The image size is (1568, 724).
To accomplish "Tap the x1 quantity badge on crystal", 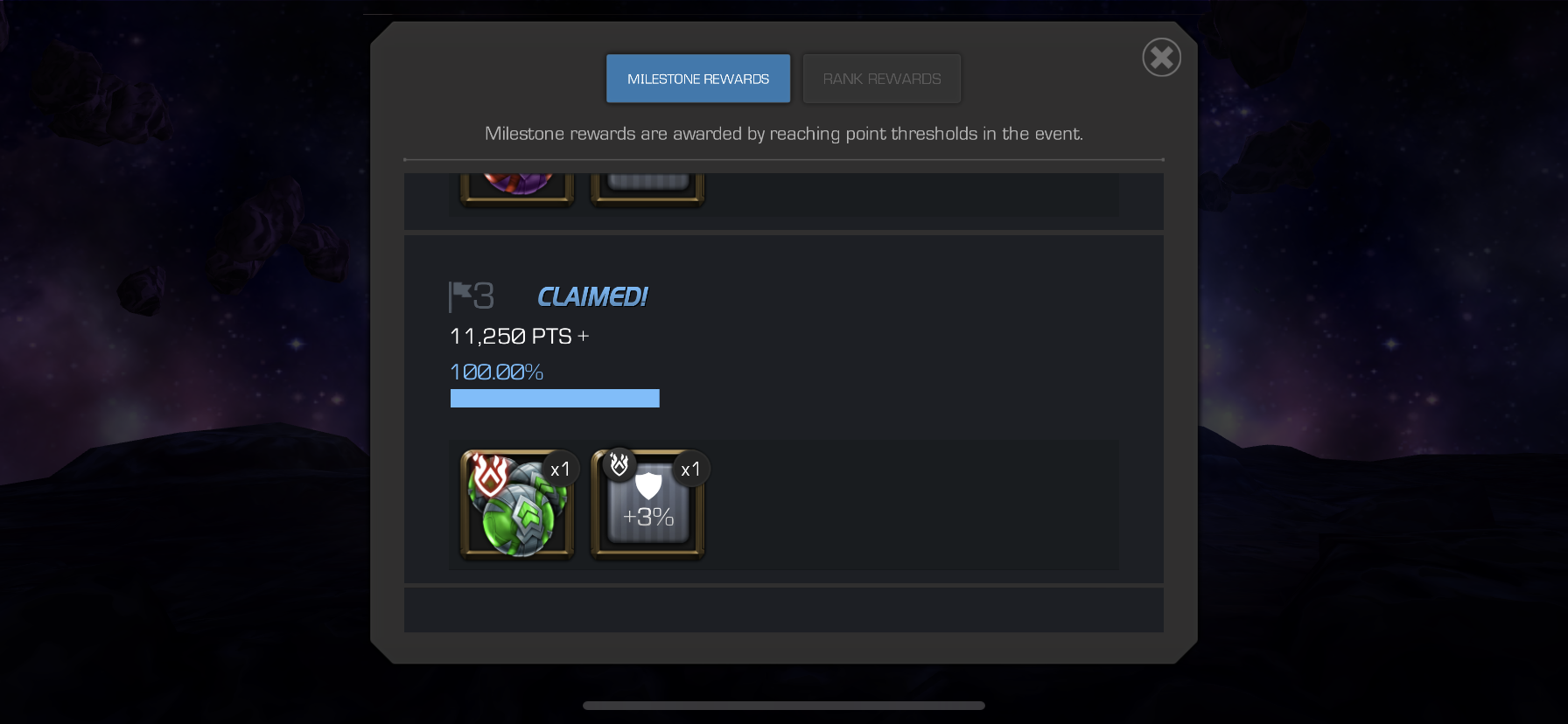I will click(560, 470).
